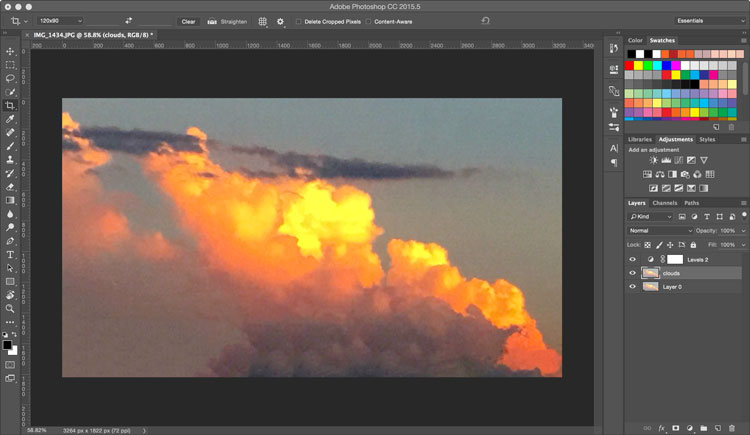Hide Layer 0 visibility
Viewport: 750px width, 435px height.
(632, 287)
